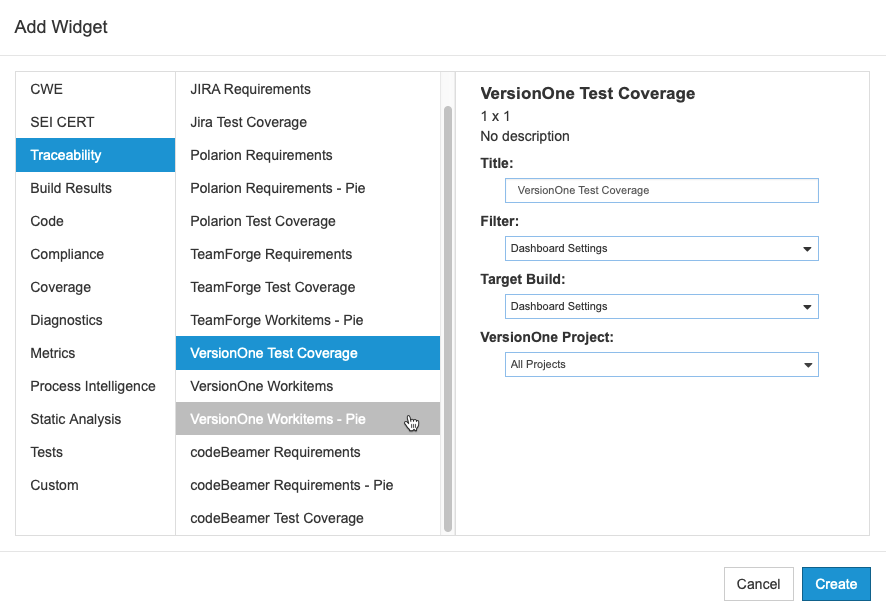Viewport: 886px width, 616px height.
Task: Select the TeamForge Test Coverage widget
Action: click(x=308, y=287)
